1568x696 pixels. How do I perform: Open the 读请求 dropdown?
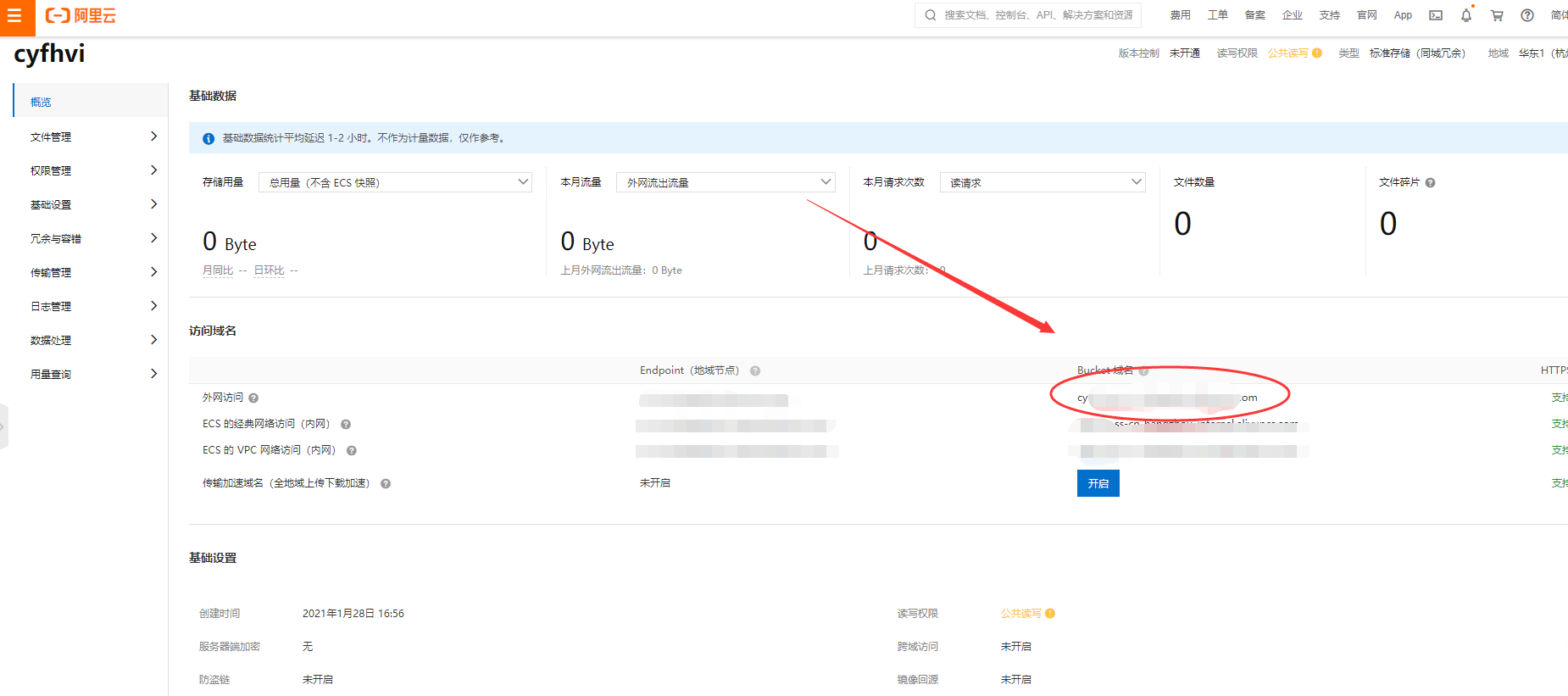pyautogui.click(x=1043, y=182)
